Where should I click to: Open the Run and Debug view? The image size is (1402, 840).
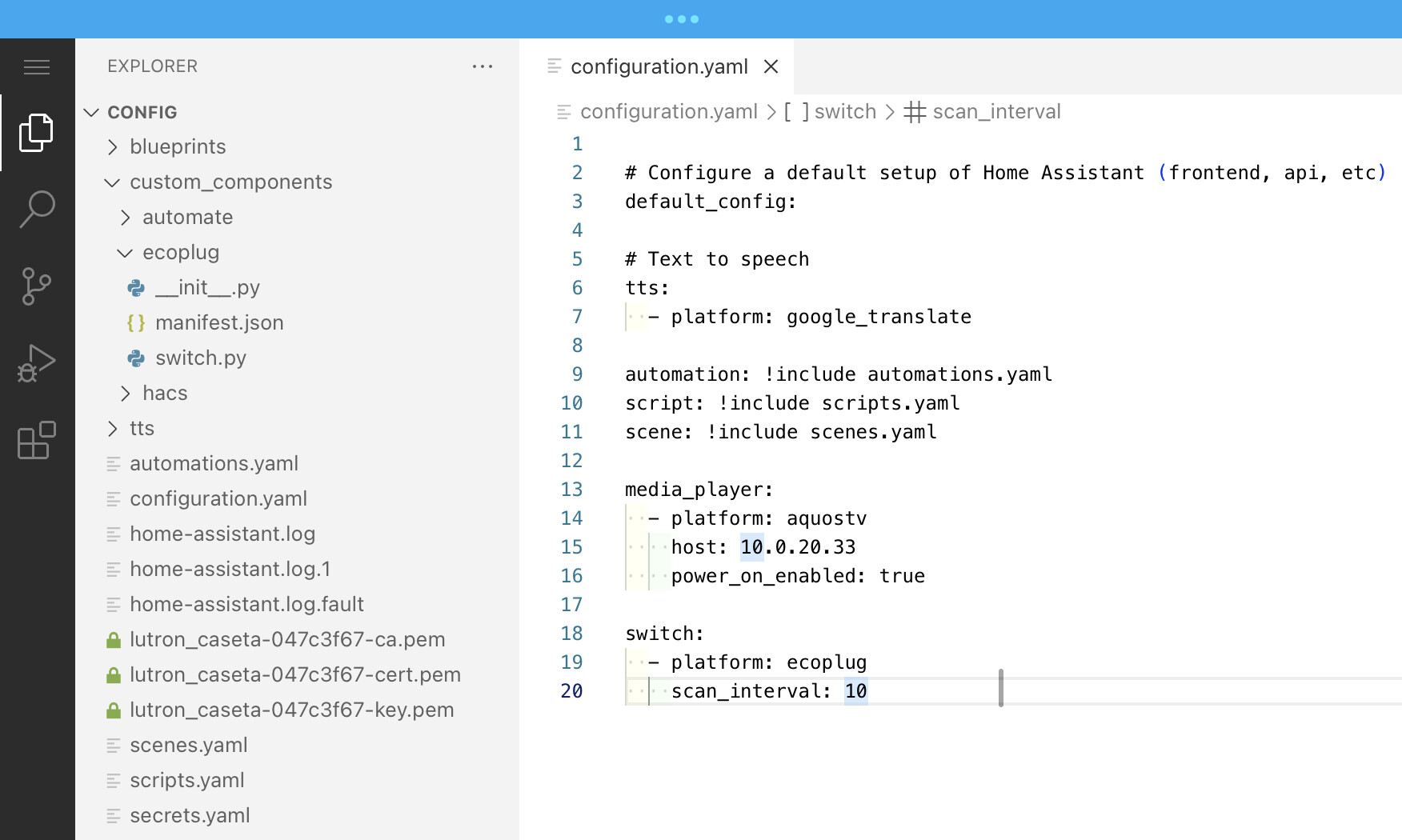pyautogui.click(x=36, y=362)
